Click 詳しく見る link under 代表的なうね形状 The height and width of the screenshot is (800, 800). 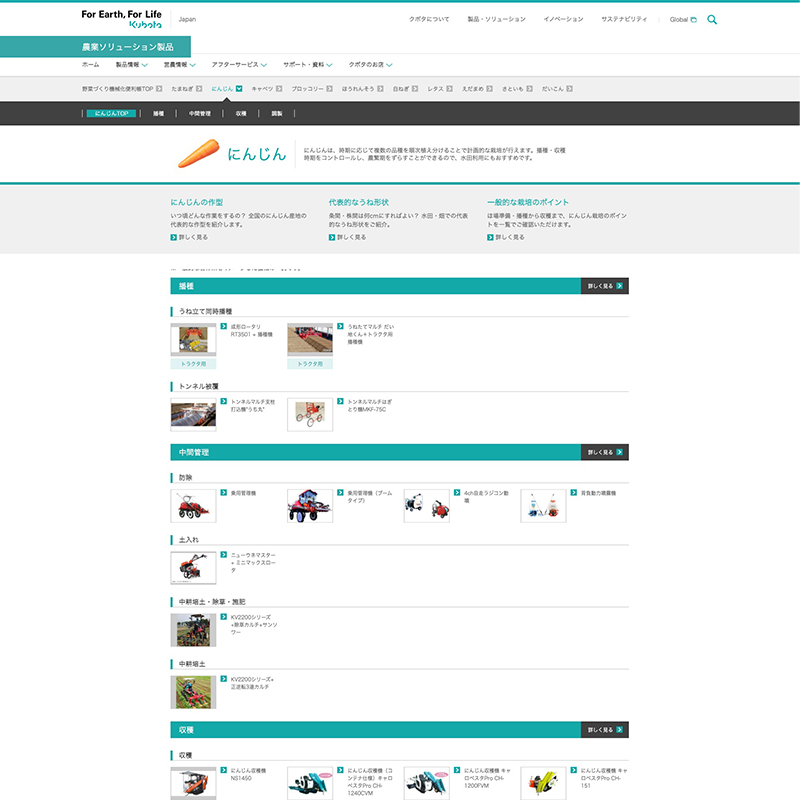(350, 237)
